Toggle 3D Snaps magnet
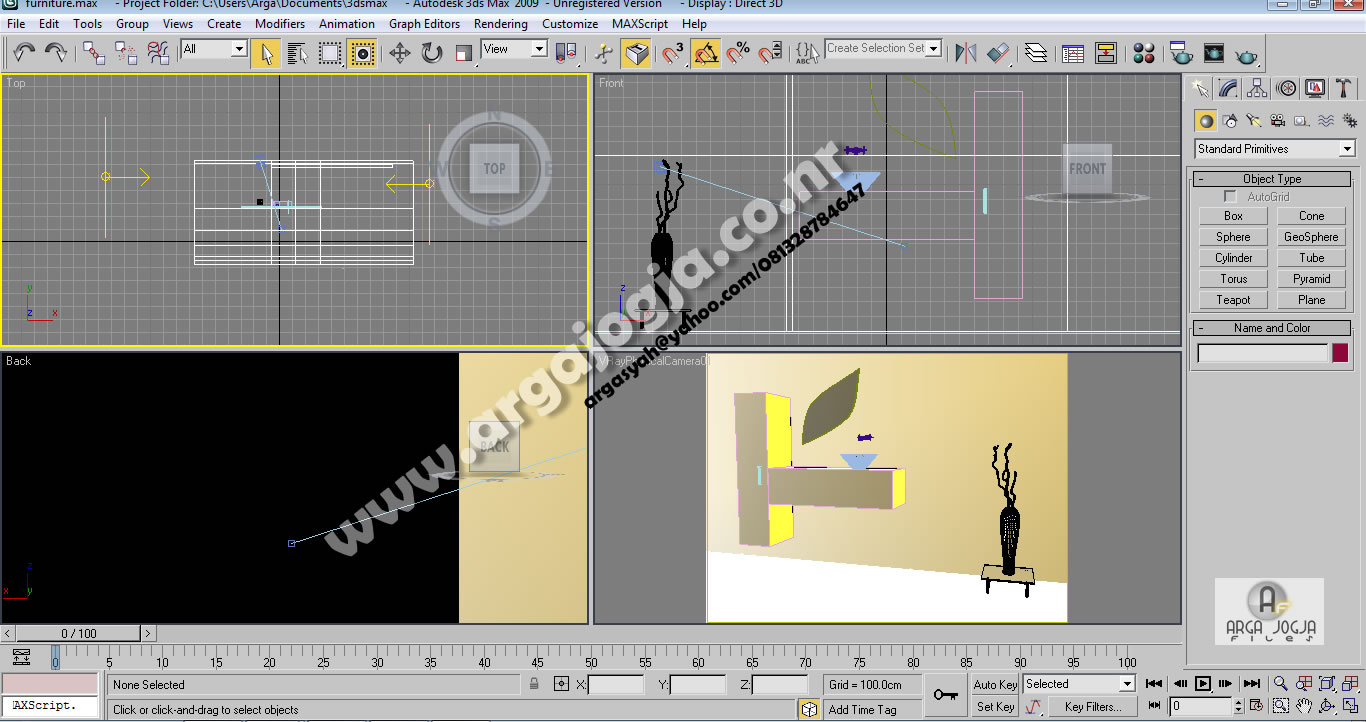1366x722 pixels. (673, 52)
